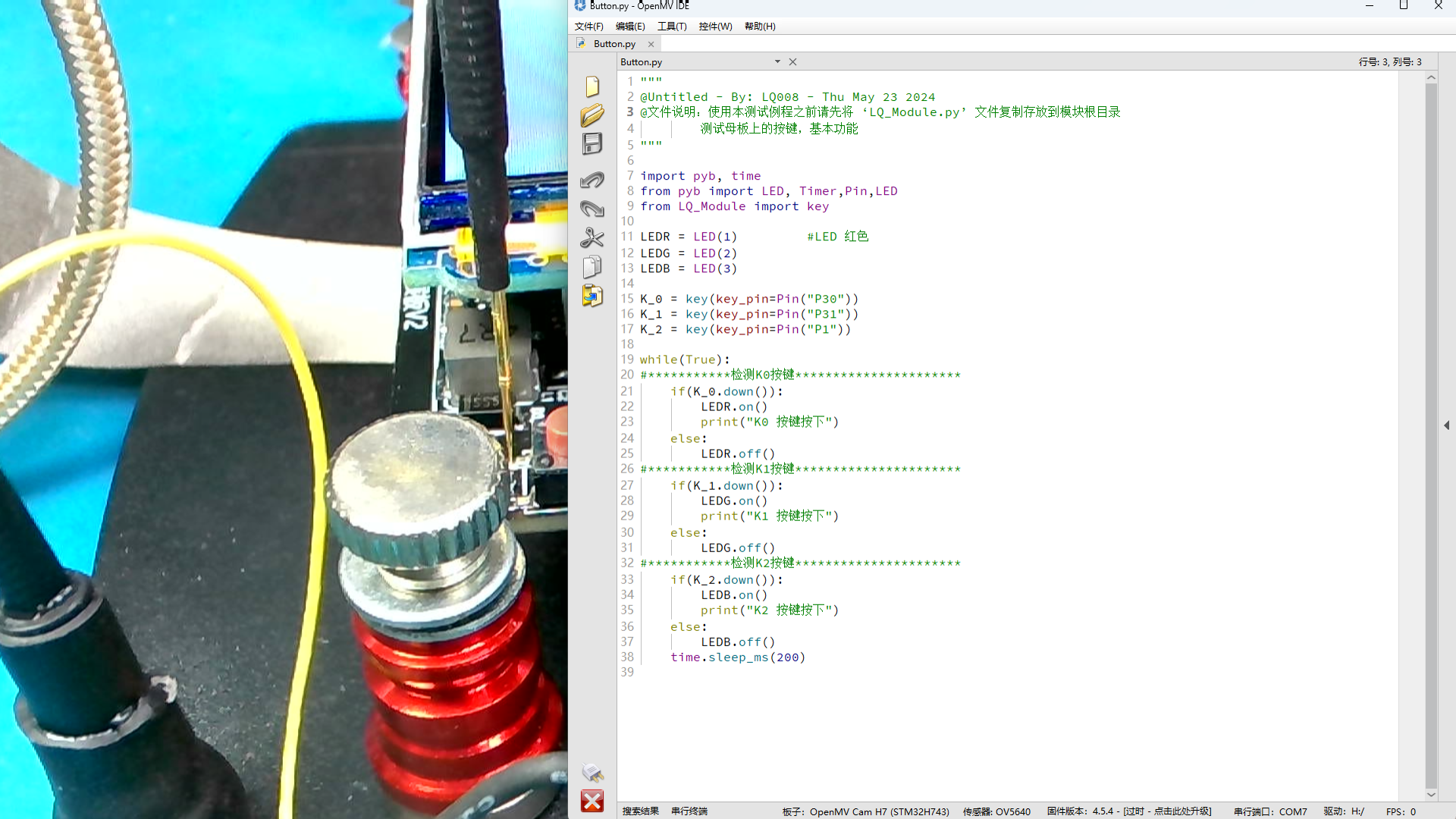Open the 帮助(H) menu
The height and width of the screenshot is (819, 1456).
tap(760, 27)
